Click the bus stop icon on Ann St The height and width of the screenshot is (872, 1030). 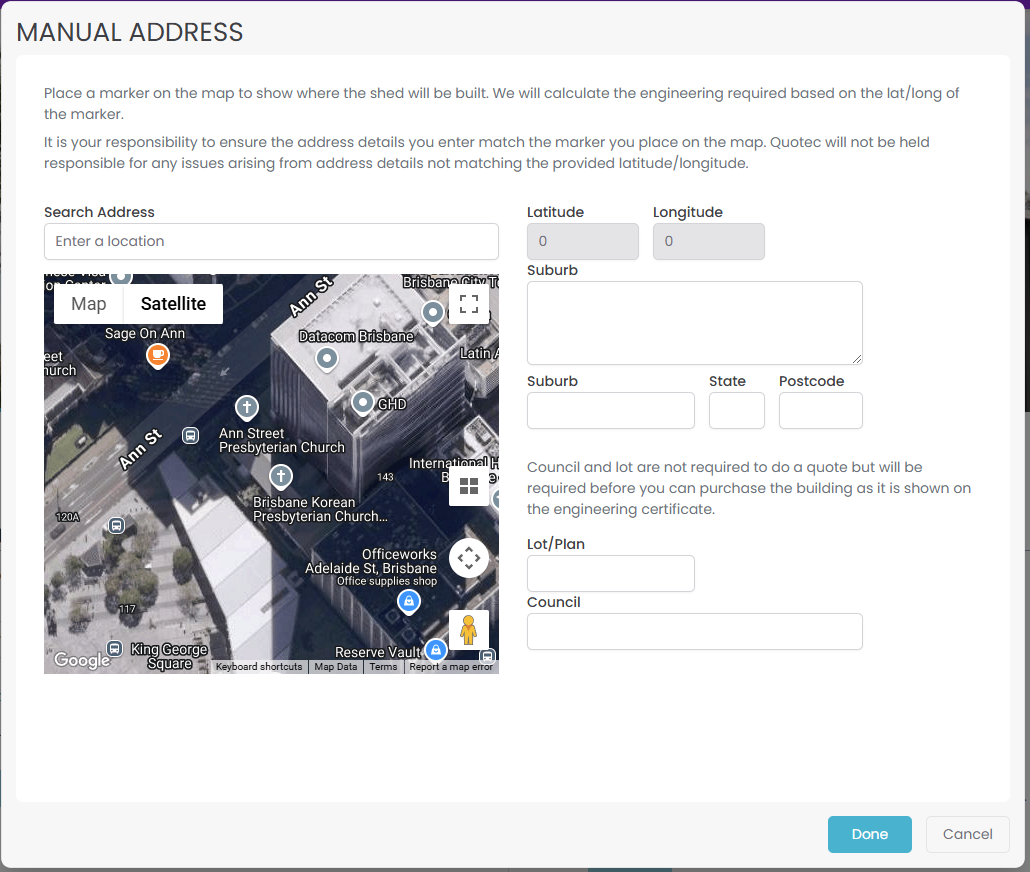pos(190,435)
